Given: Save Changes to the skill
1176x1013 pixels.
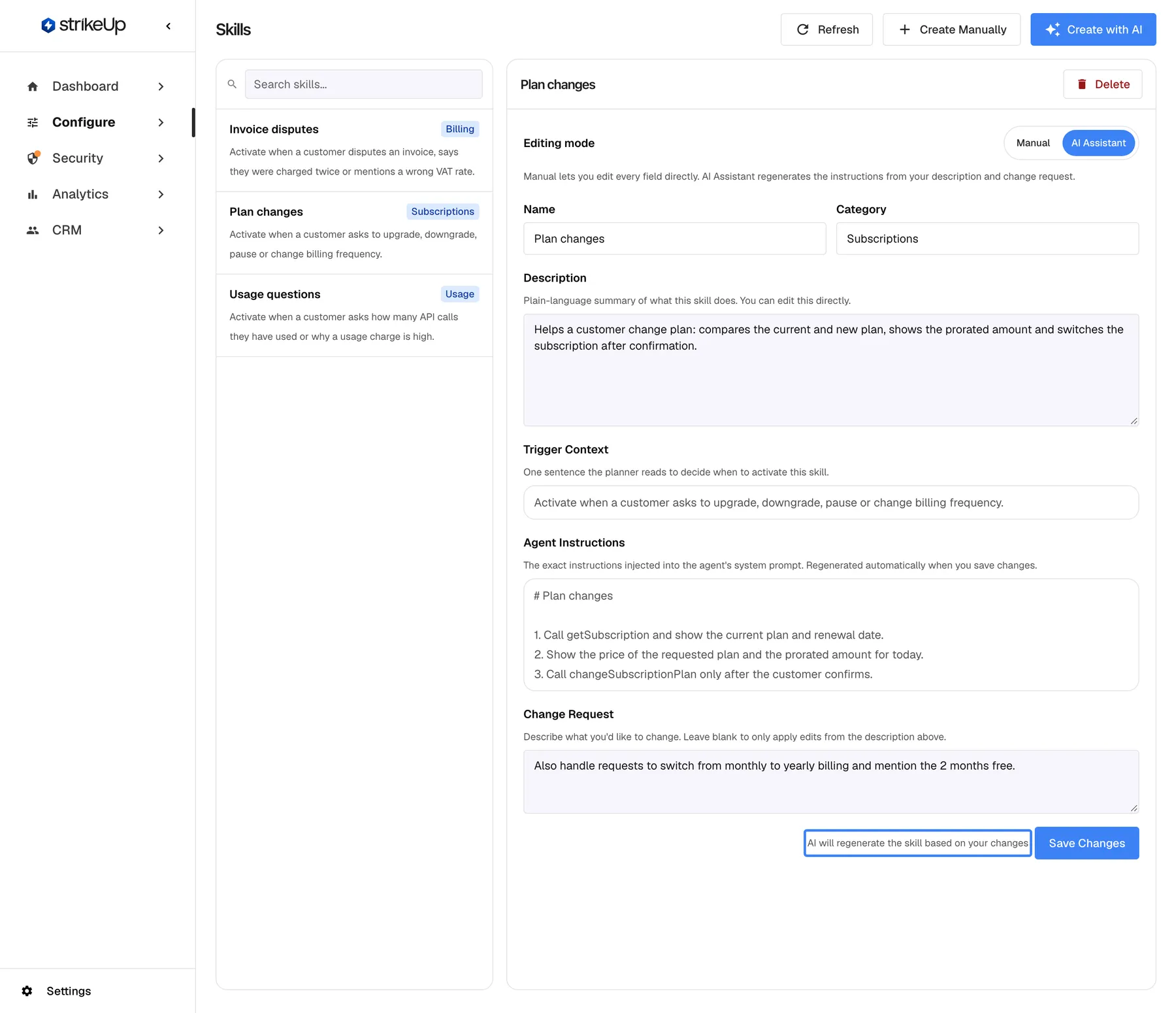Looking at the screenshot, I should coord(1086,843).
